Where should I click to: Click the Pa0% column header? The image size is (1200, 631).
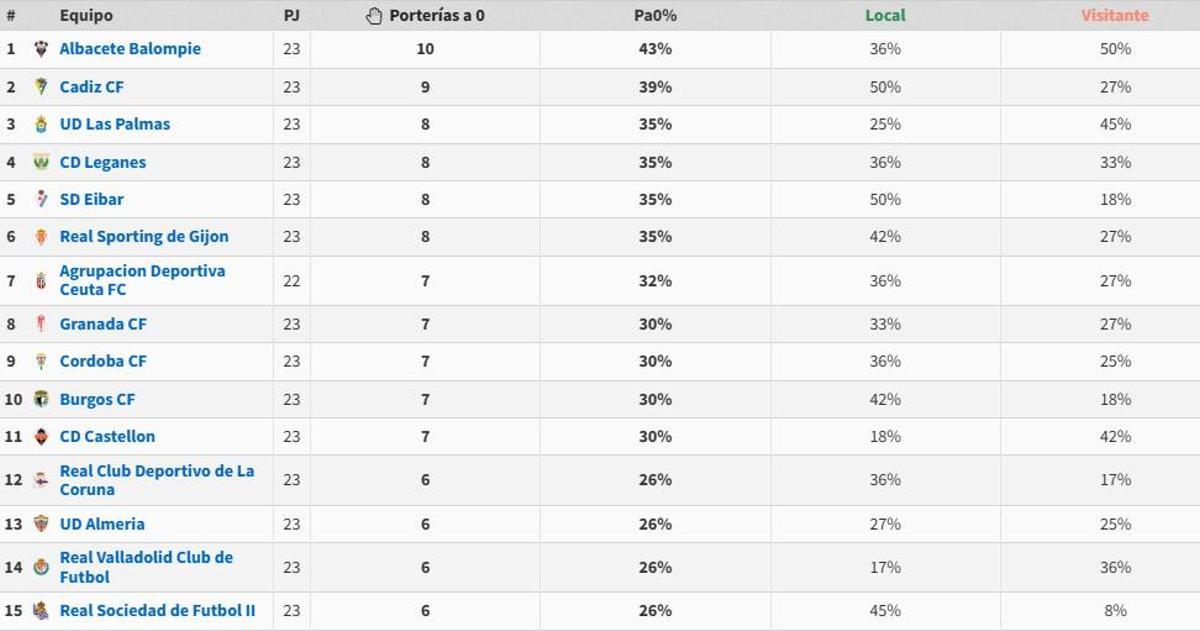(x=657, y=15)
